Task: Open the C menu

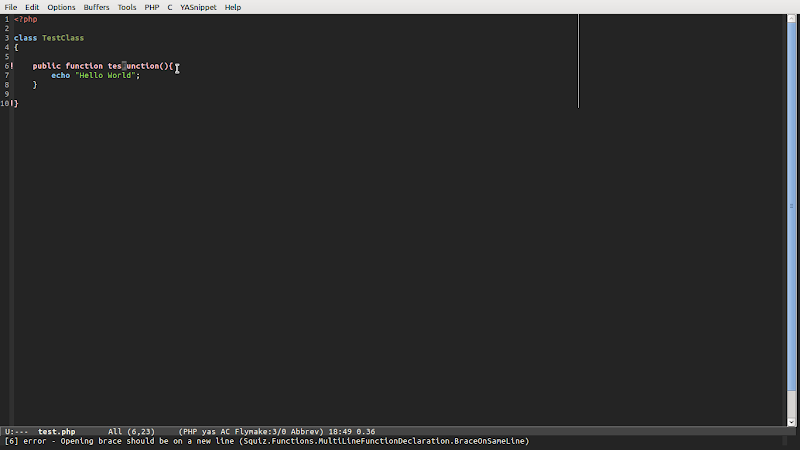Action: click(170, 7)
